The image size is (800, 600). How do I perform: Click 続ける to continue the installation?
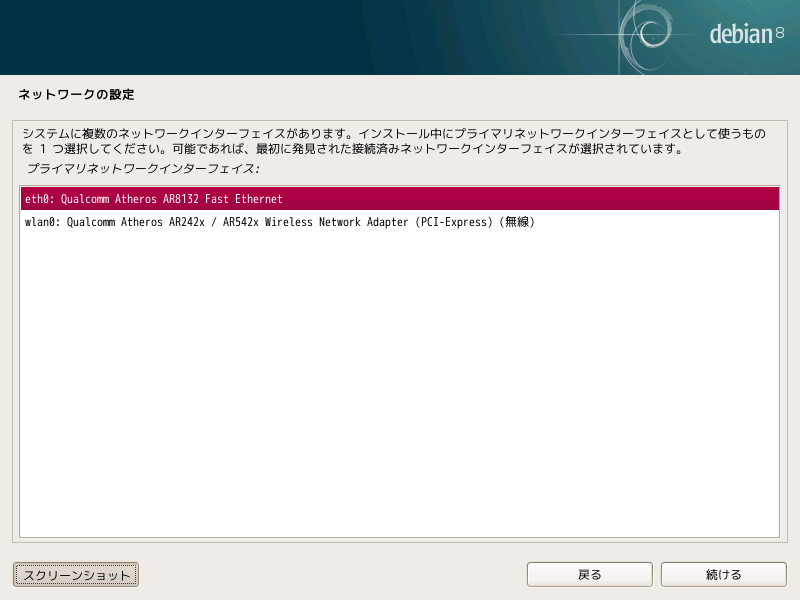[x=723, y=575]
